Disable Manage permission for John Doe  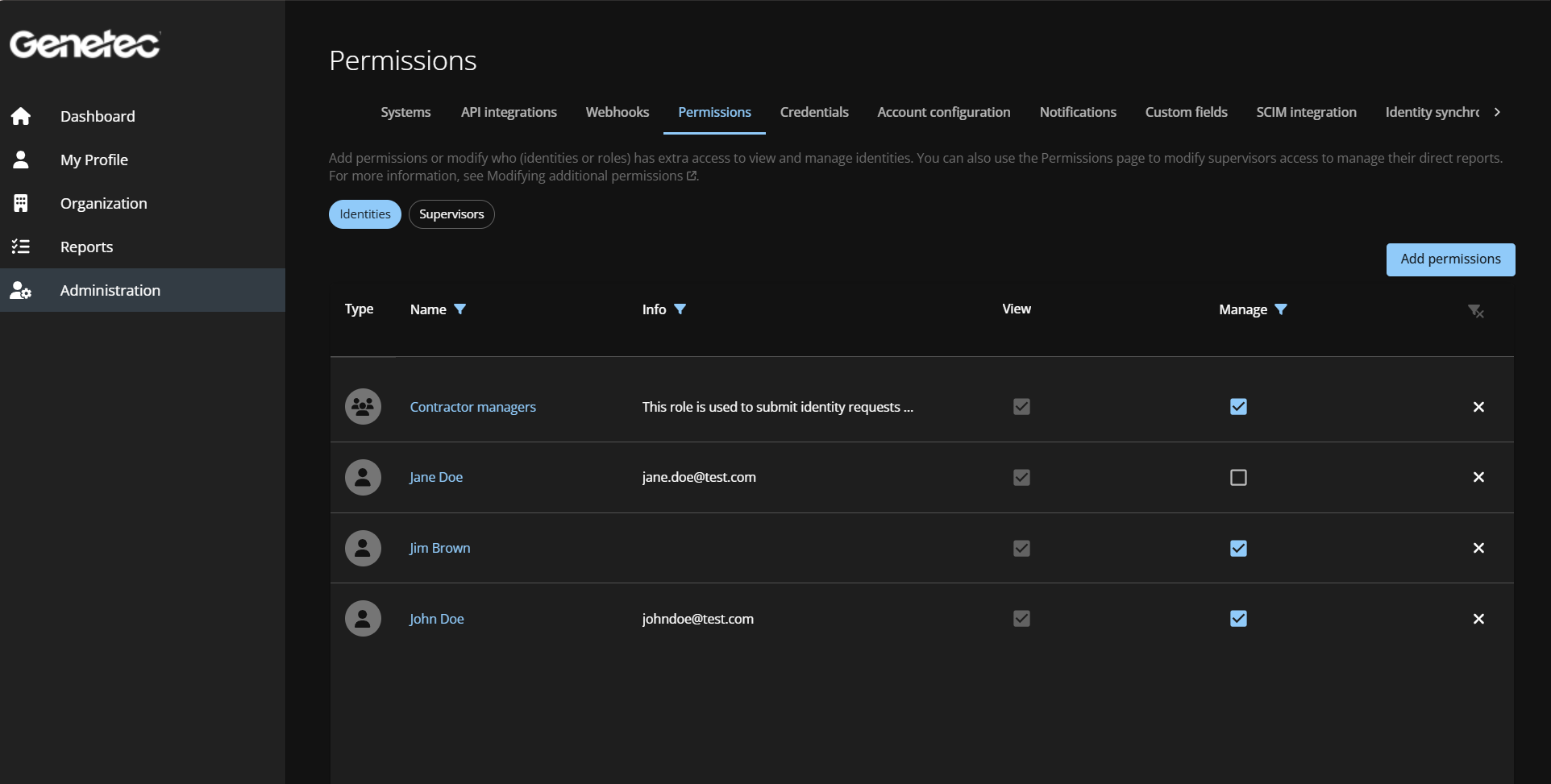(x=1238, y=619)
